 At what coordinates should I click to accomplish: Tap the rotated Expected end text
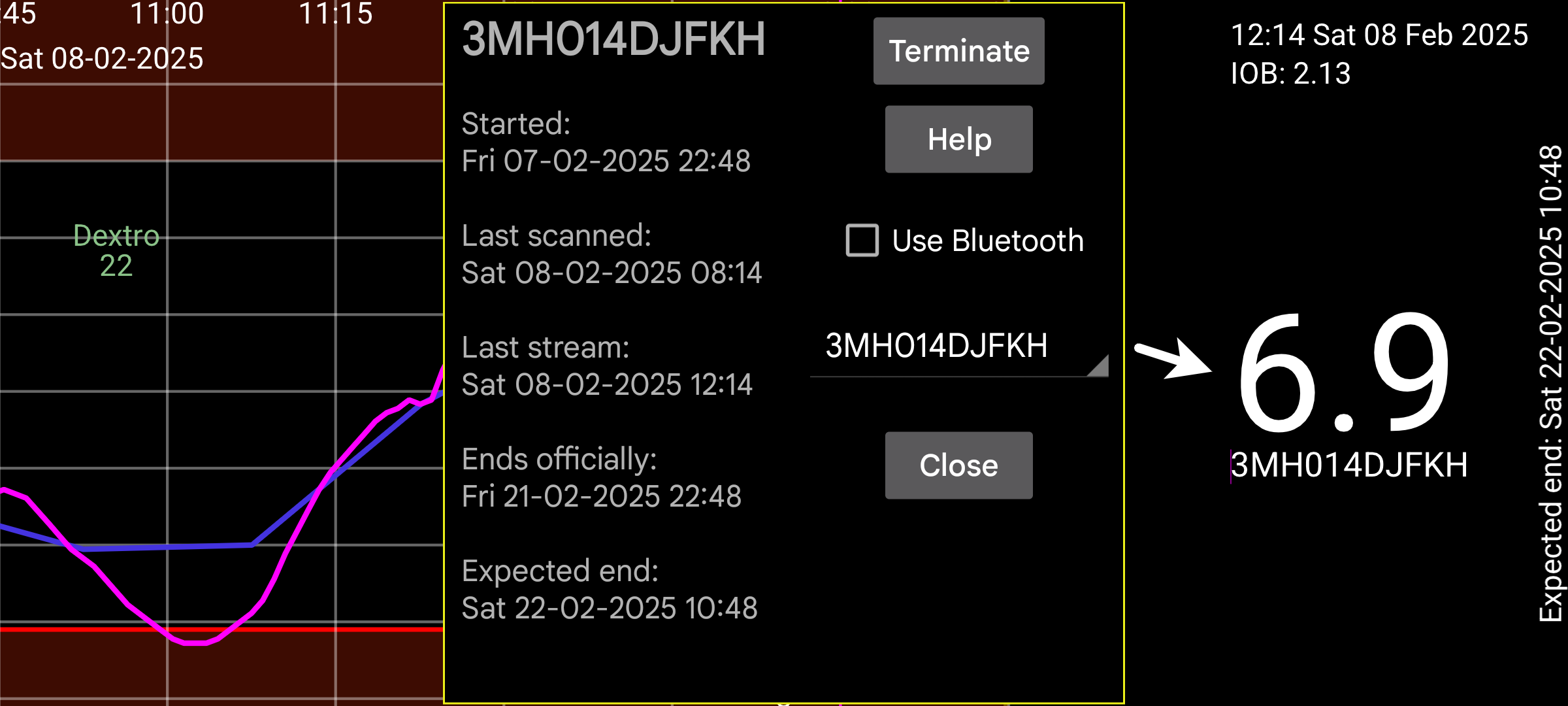[x=1552, y=383]
